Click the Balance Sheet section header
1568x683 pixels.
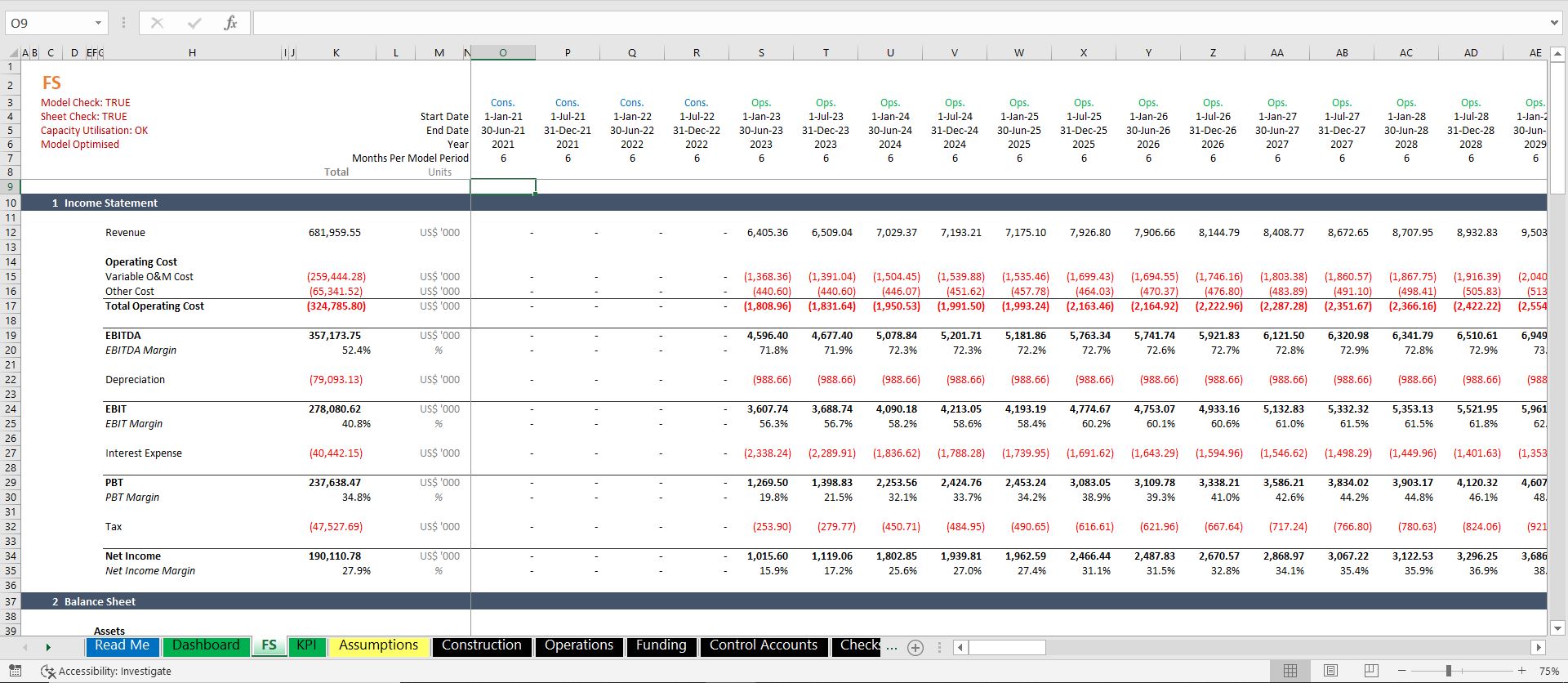pyautogui.click(x=100, y=602)
